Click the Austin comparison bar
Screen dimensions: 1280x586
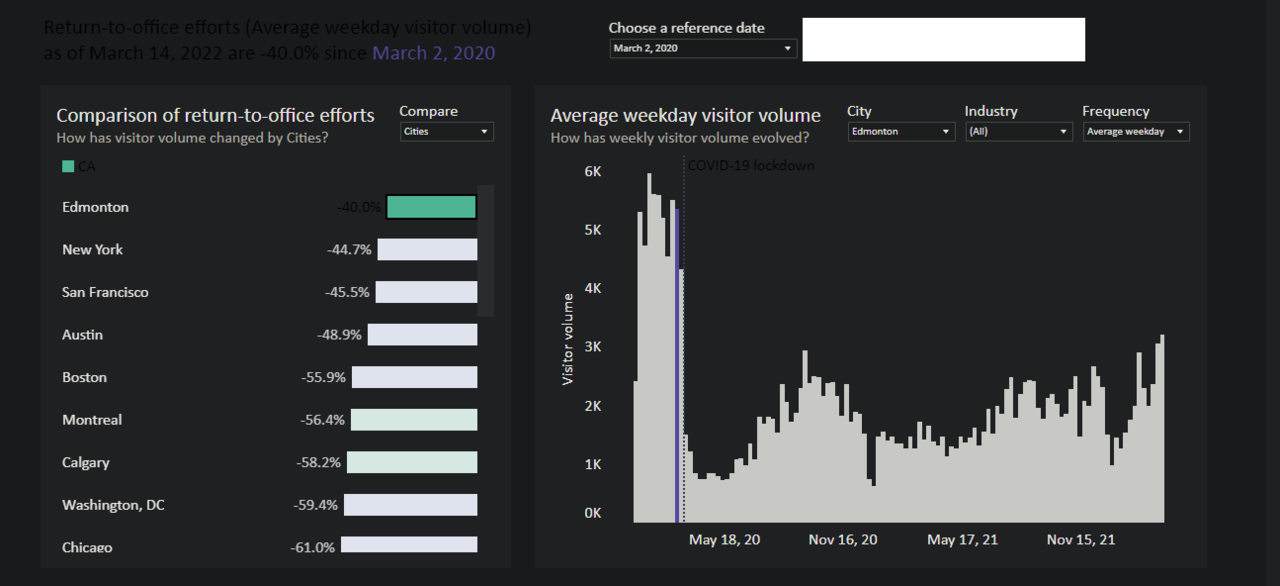click(x=422, y=335)
